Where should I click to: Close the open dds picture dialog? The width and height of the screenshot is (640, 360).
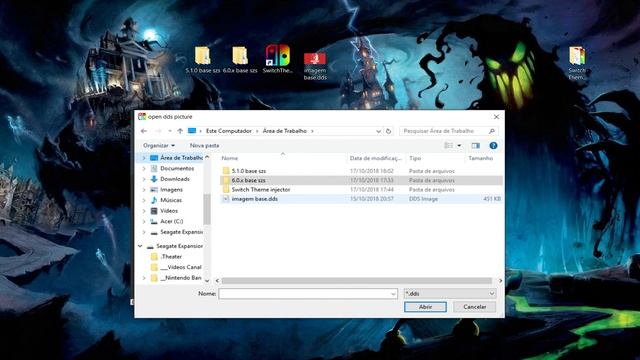point(496,117)
